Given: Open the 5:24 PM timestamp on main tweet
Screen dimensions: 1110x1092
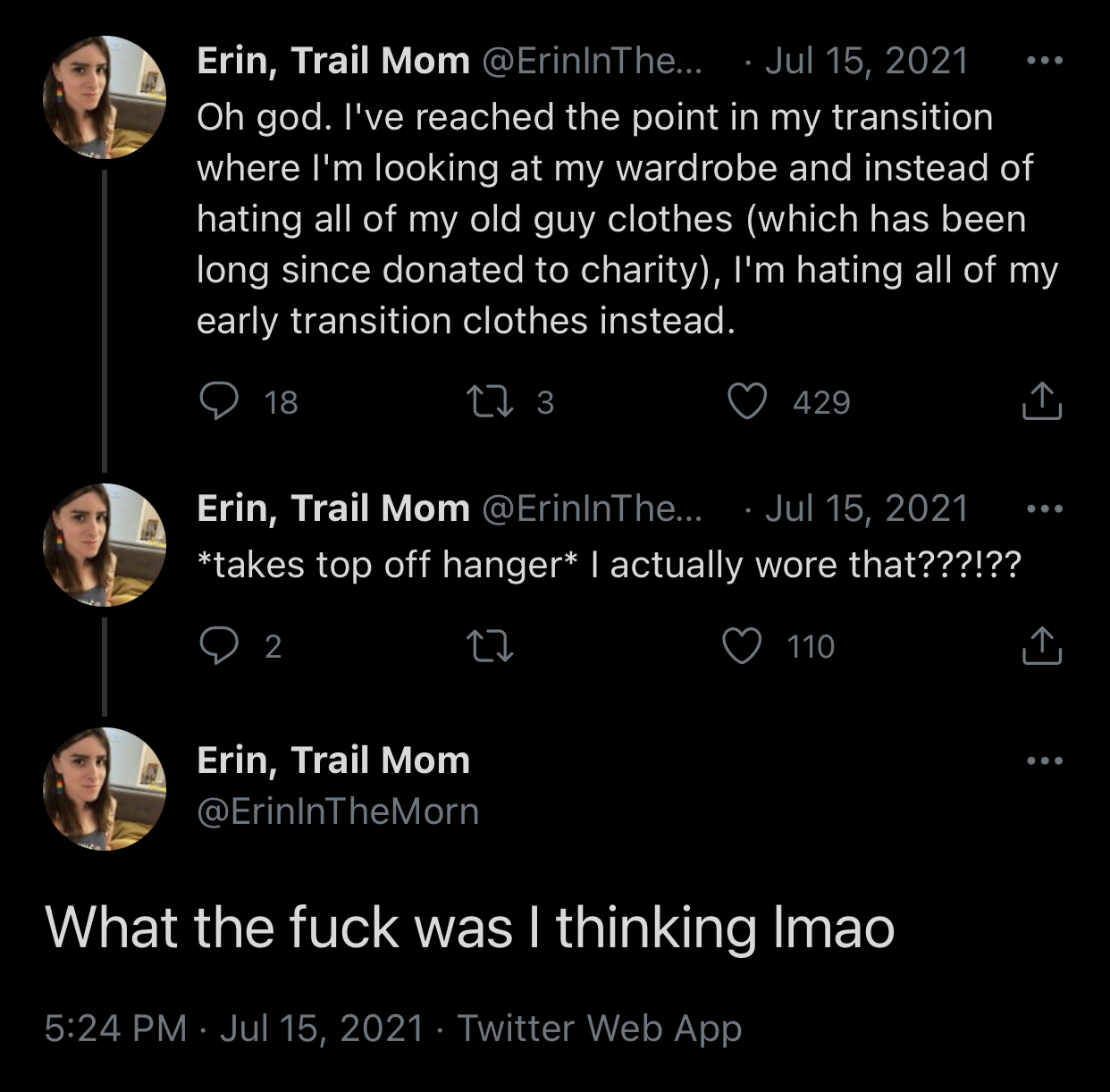Looking at the screenshot, I should 116,1028.
